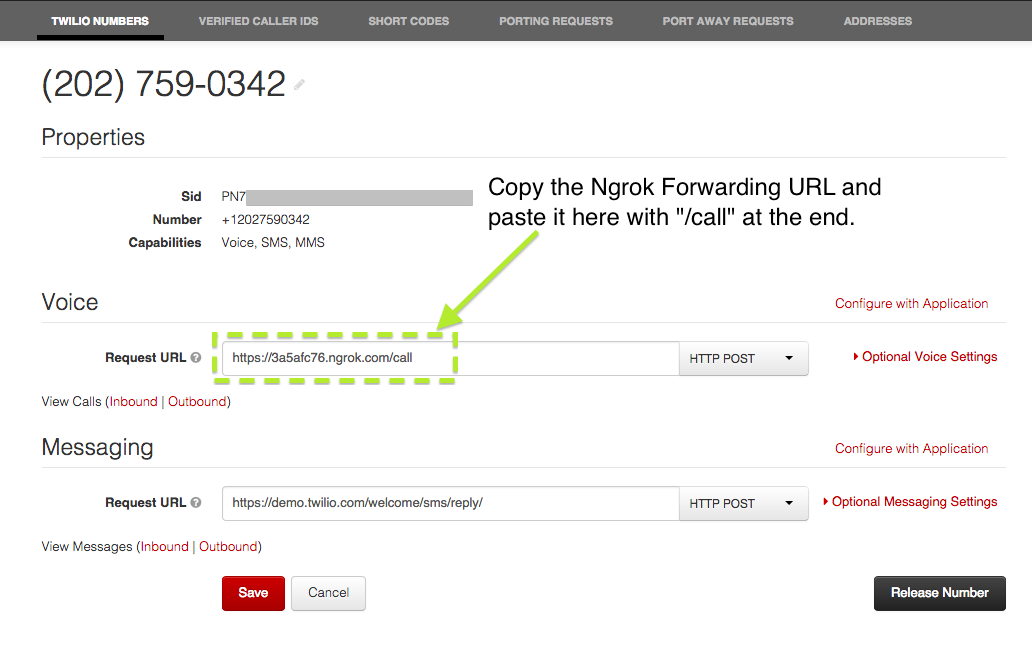Click the Sid value starting with PN7
Viewport: 1032px width, 645px height.
[347, 197]
